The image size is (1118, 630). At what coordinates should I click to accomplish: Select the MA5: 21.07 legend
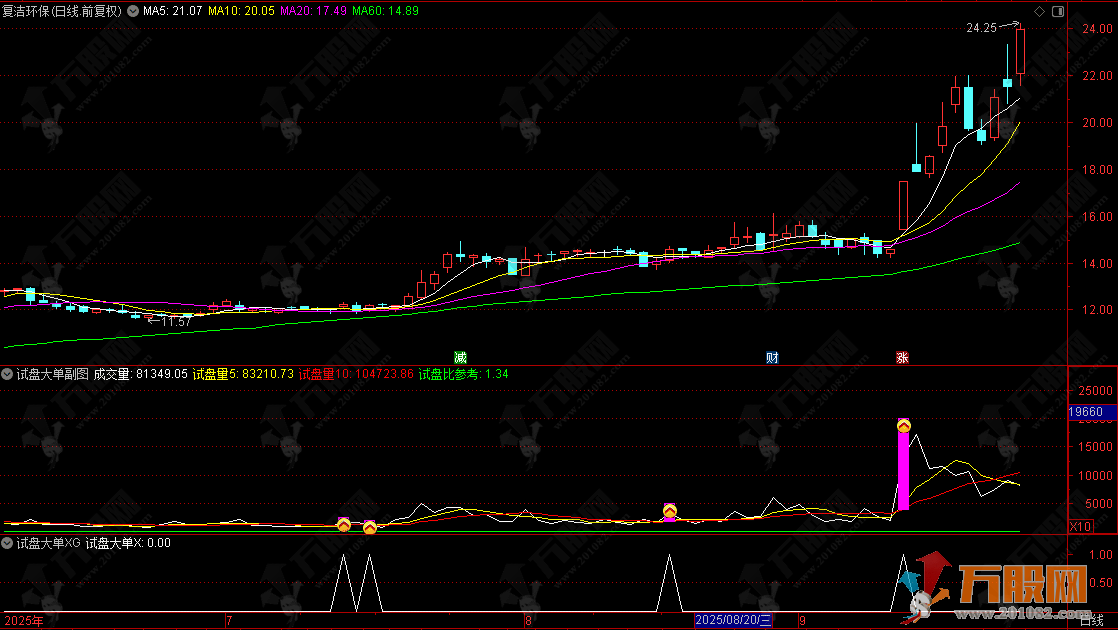coord(173,11)
